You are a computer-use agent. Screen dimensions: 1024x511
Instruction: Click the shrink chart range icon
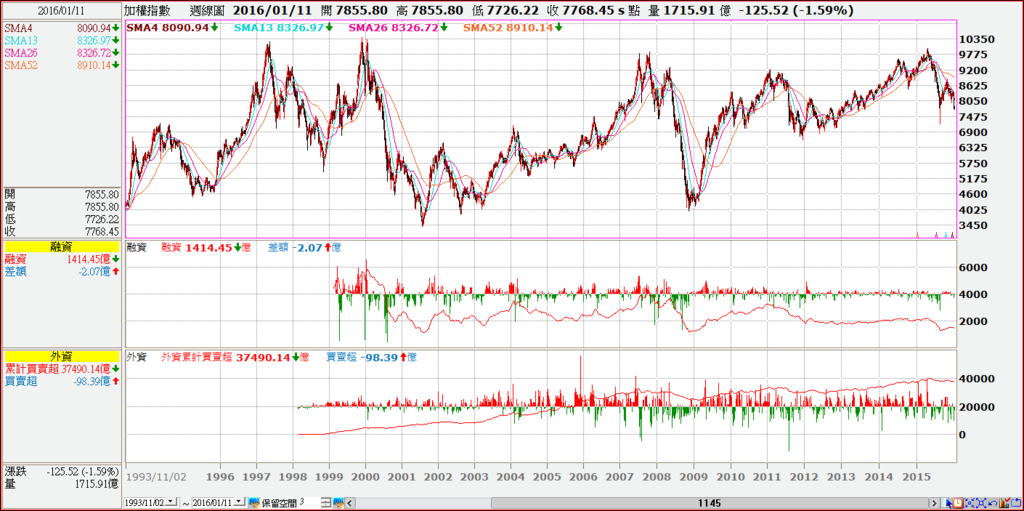[970, 503]
